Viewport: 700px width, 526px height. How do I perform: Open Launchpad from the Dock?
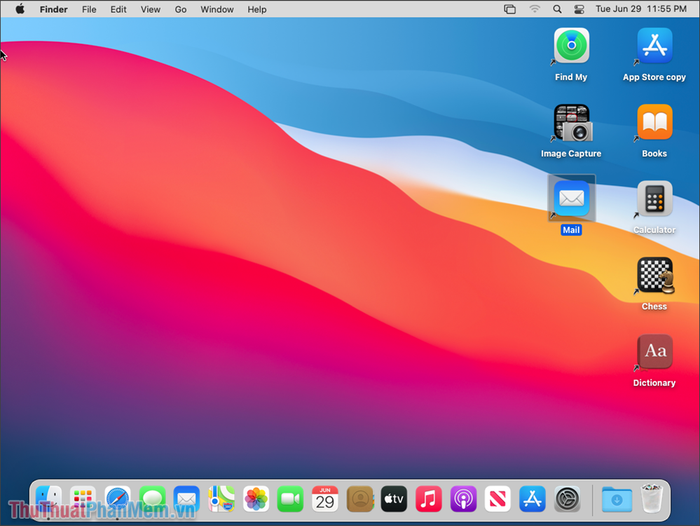[x=83, y=499]
